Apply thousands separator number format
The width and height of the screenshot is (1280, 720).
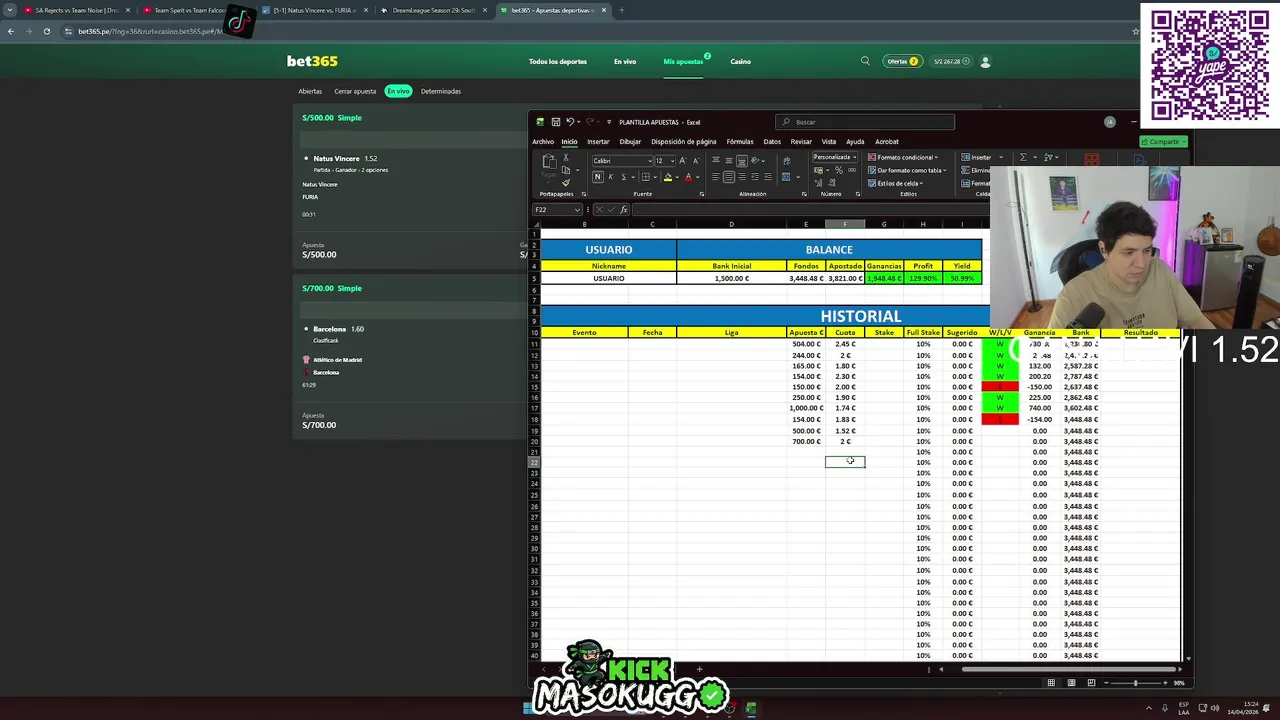852,170
